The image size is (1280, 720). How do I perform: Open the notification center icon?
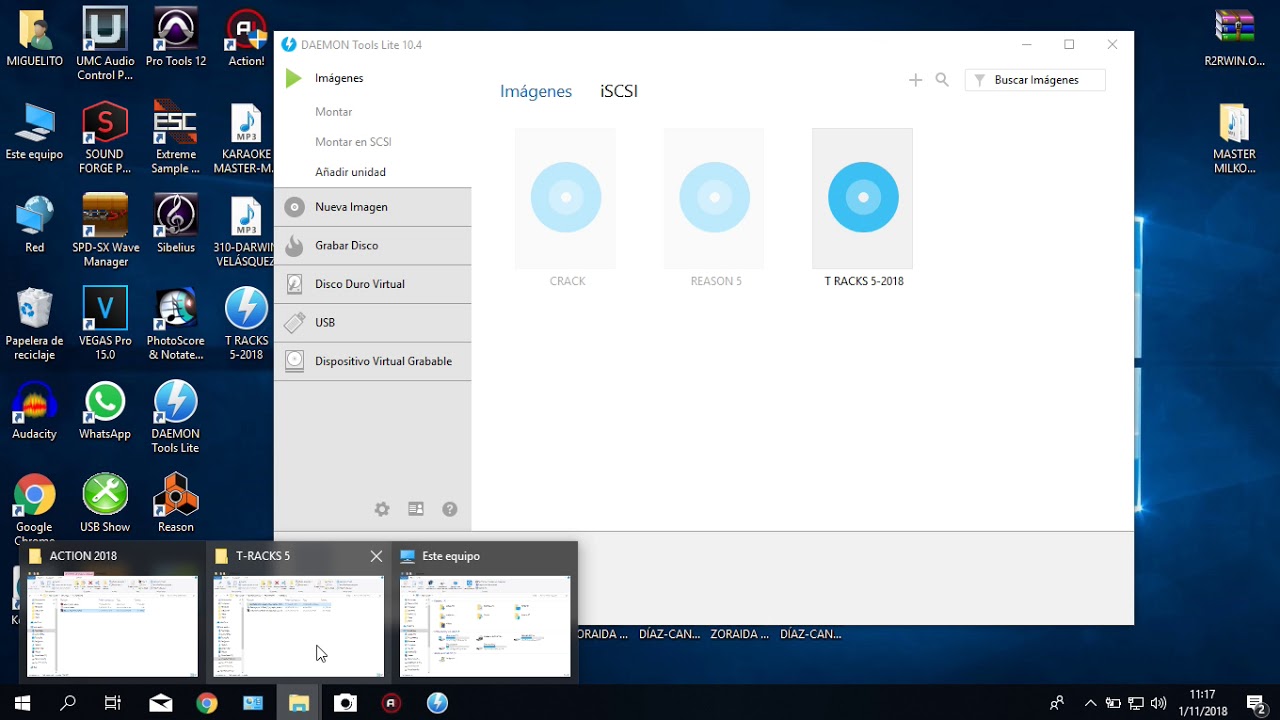(x=1257, y=703)
